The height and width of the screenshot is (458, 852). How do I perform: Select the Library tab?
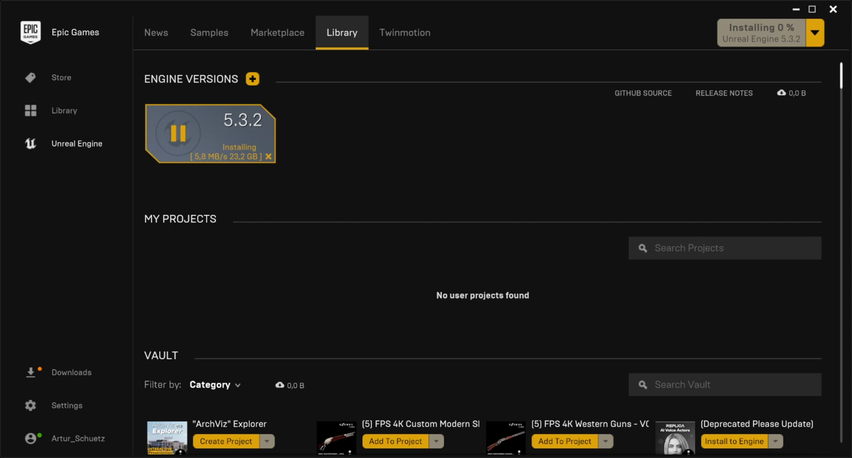coord(342,33)
